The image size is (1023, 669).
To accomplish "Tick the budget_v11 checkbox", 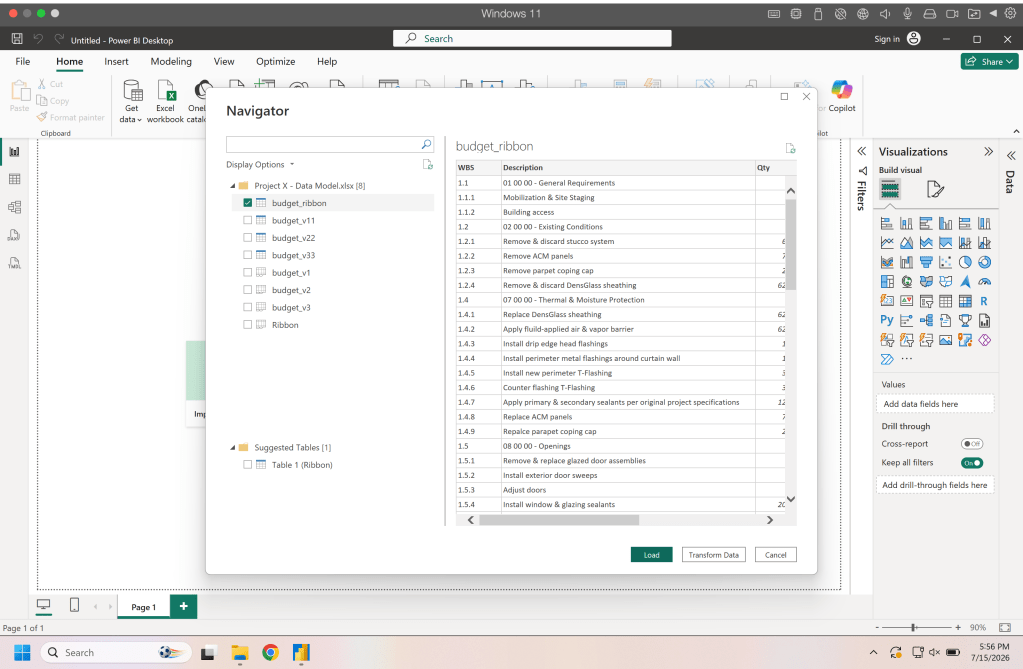I will coord(247,221).
